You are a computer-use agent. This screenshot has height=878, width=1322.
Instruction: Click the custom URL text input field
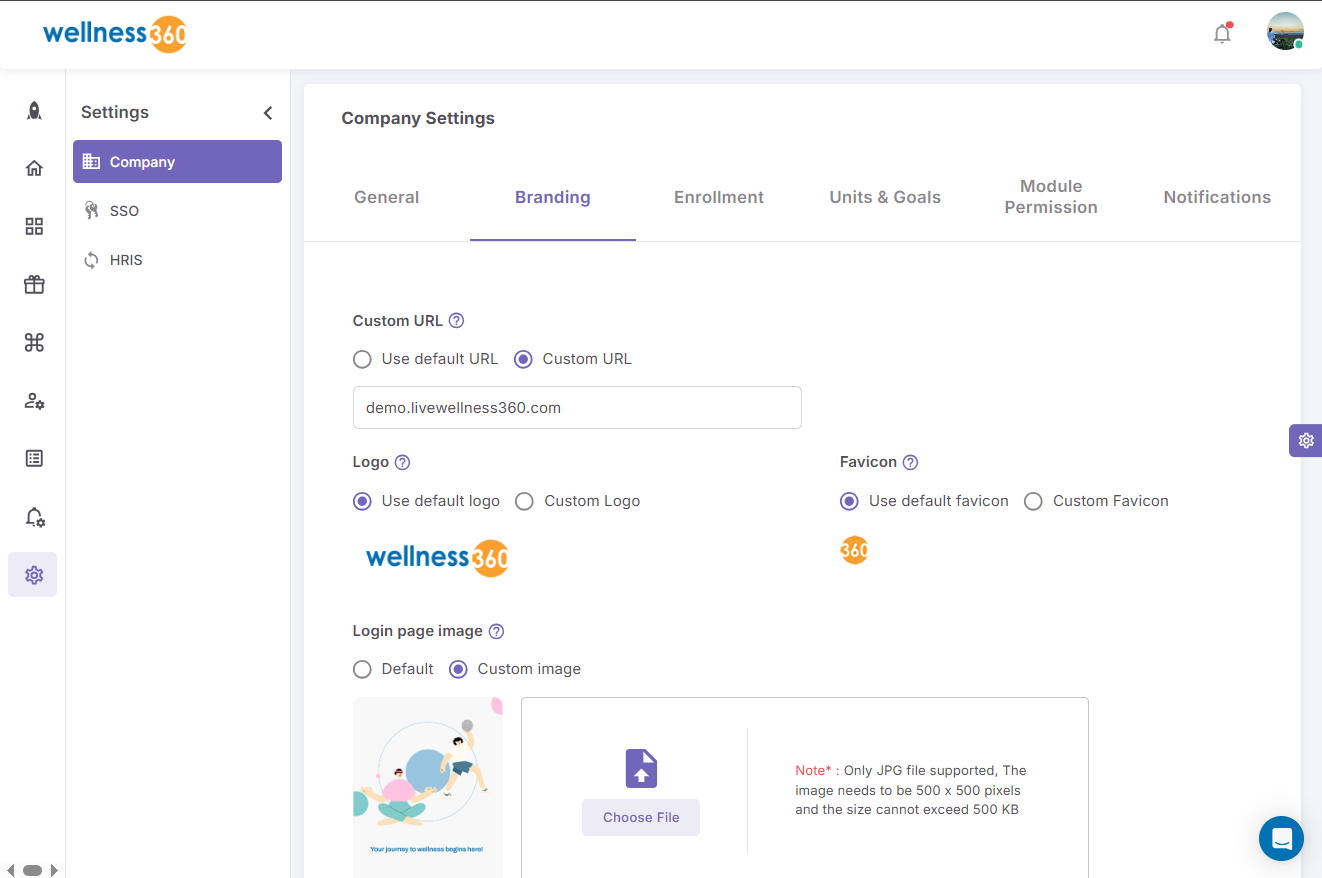pyautogui.click(x=577, y=408)
